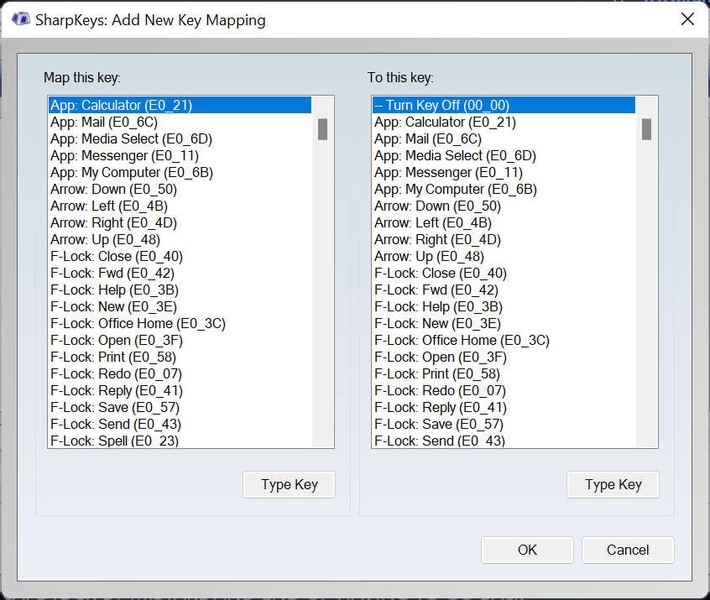Select Arrow: Down in Map this key list
This screenshot has width=710, height=600.
[180, 189]
